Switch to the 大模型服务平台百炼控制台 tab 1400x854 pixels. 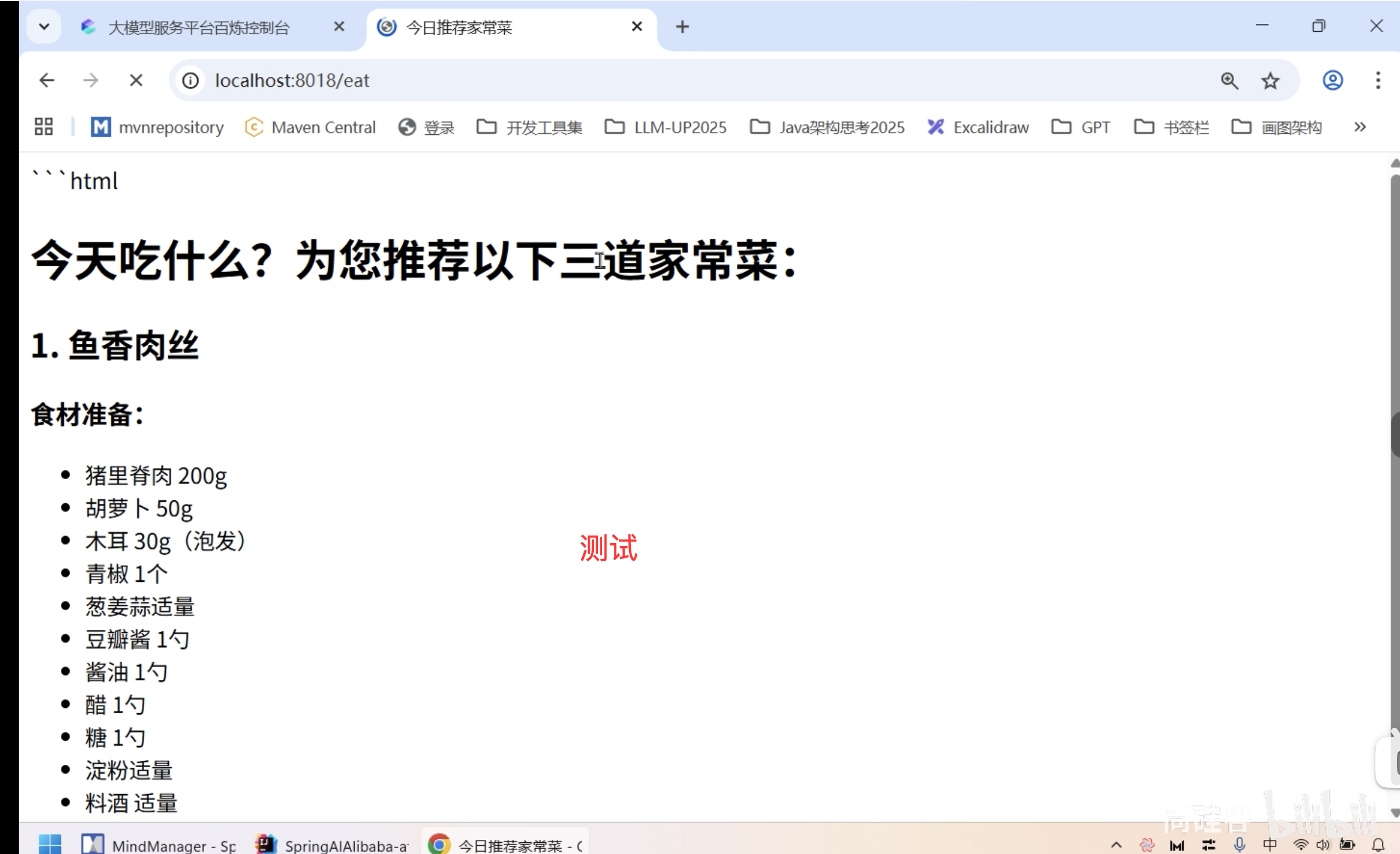click(199, 26)
